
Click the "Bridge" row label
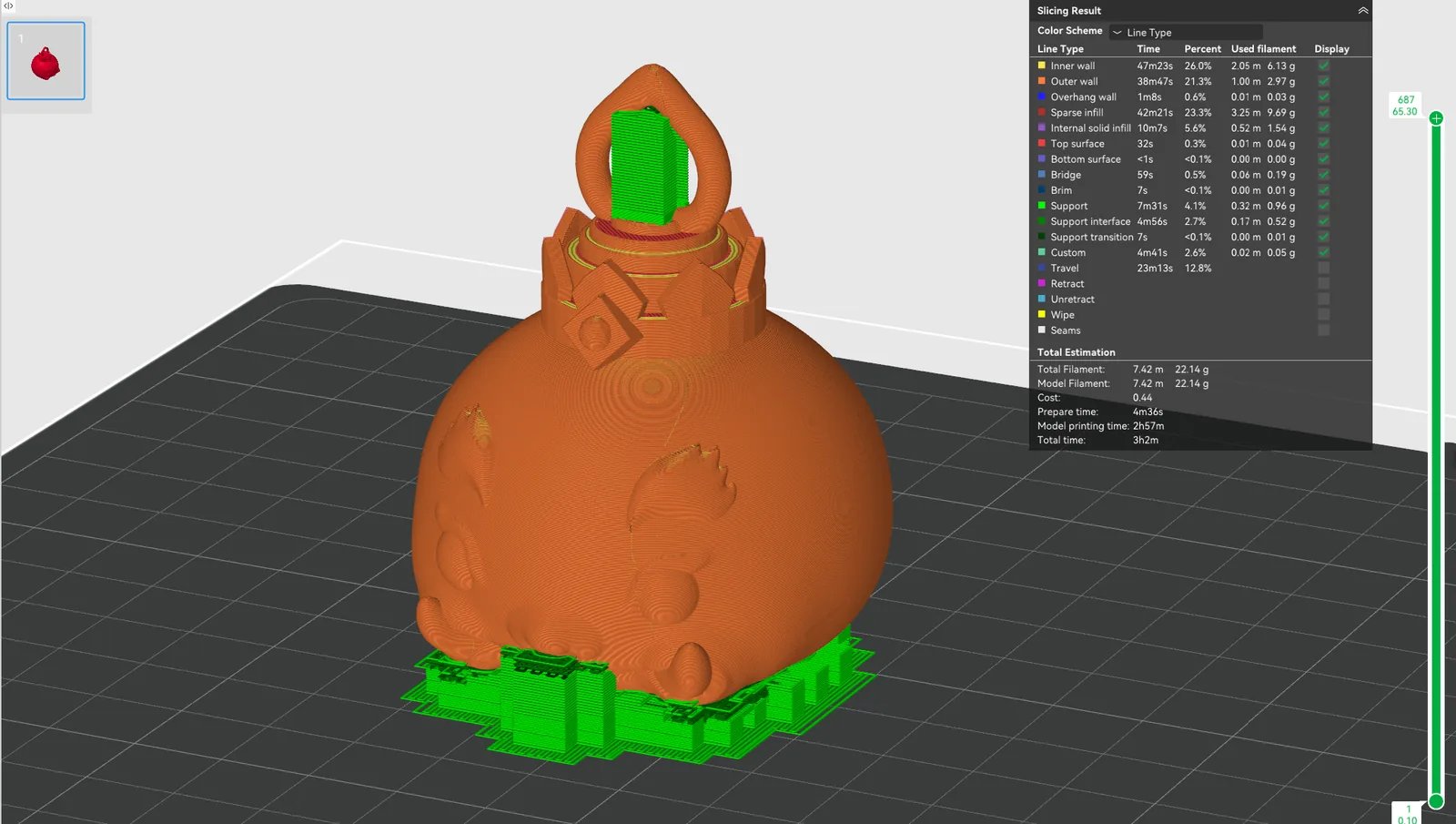coord(1066,174)
